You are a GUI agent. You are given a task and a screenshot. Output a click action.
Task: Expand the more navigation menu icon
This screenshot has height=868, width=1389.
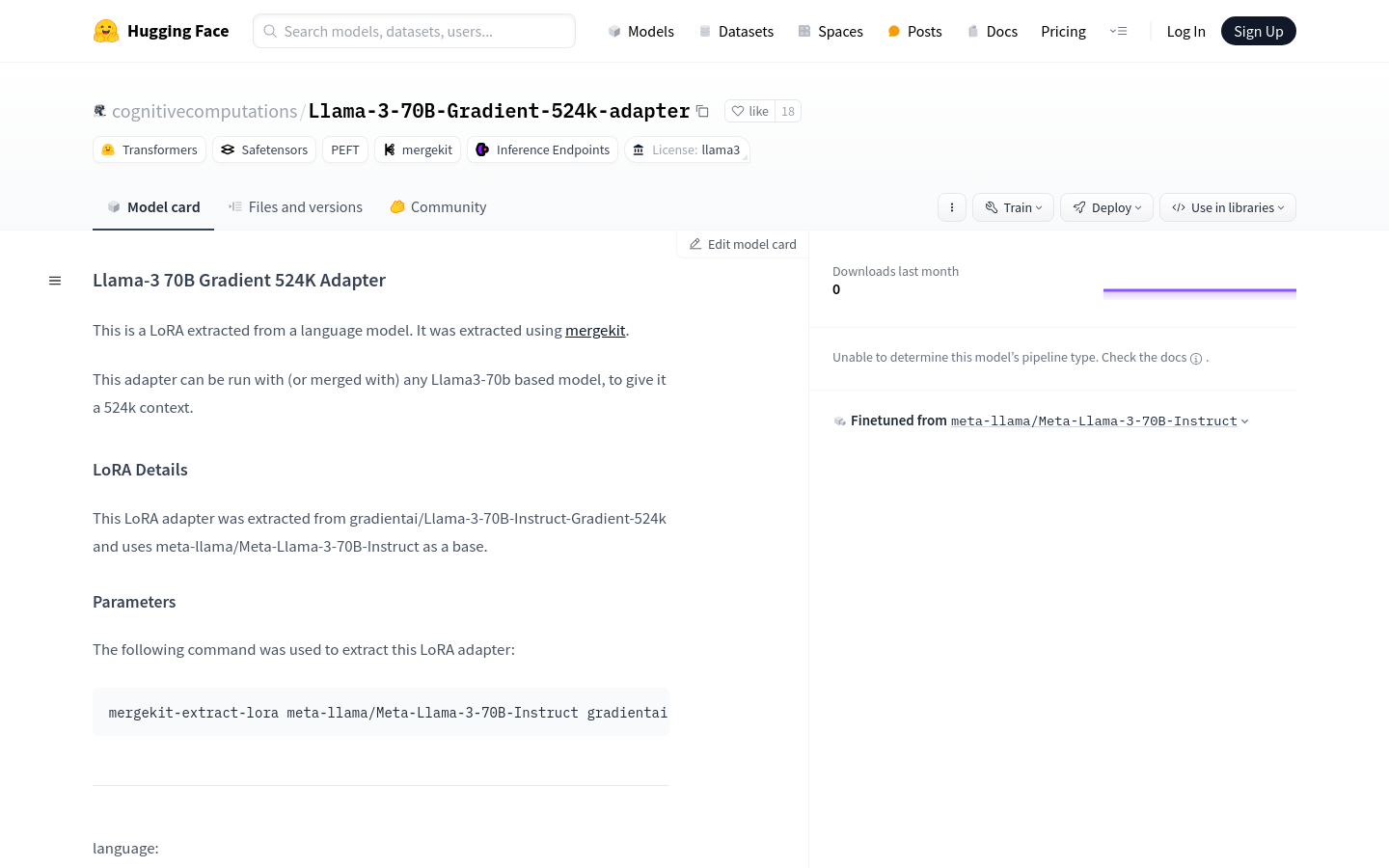click(1119, 31)
